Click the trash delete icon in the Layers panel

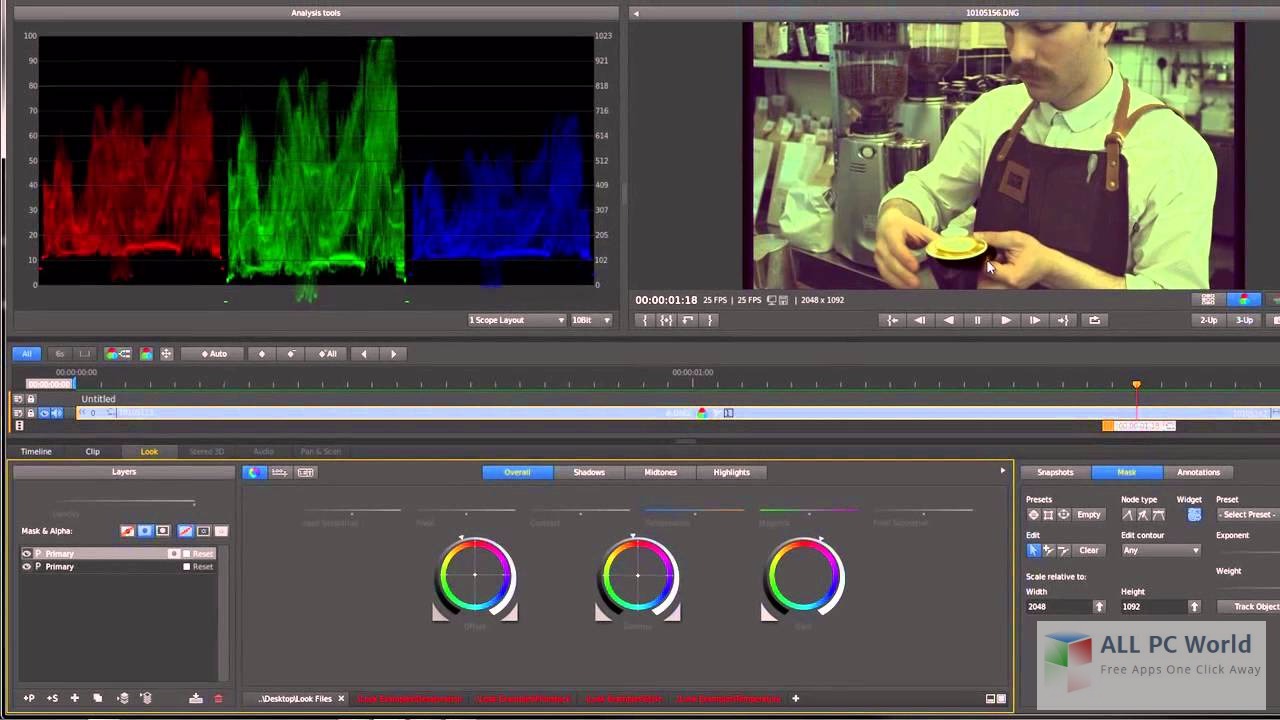tap(219, 699)
